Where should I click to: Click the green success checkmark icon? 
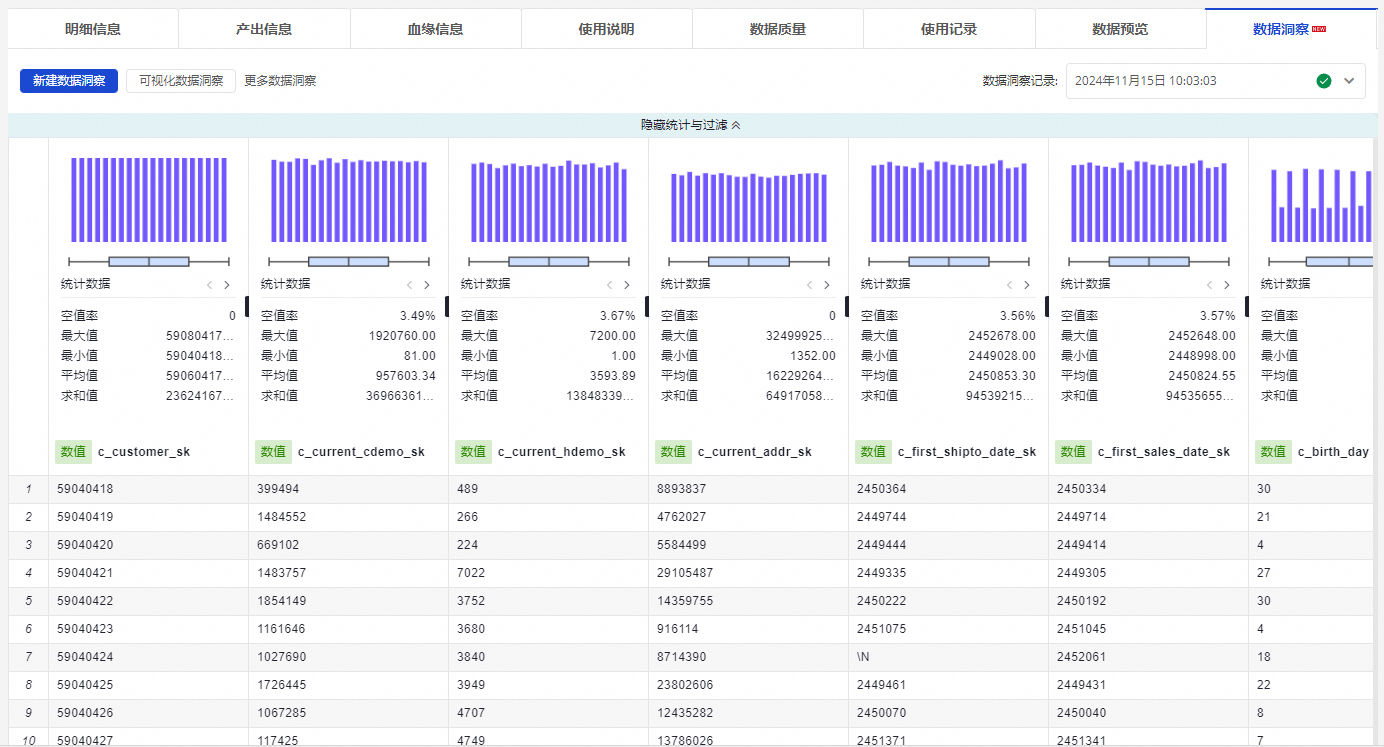tap(1324, 81)
